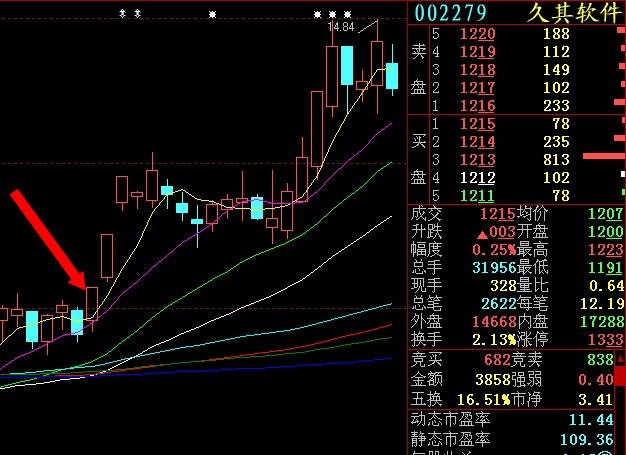Click the last cyan candlestick on the right
The width and height of the screenshot is (626, 455).
tap(392, 76)
